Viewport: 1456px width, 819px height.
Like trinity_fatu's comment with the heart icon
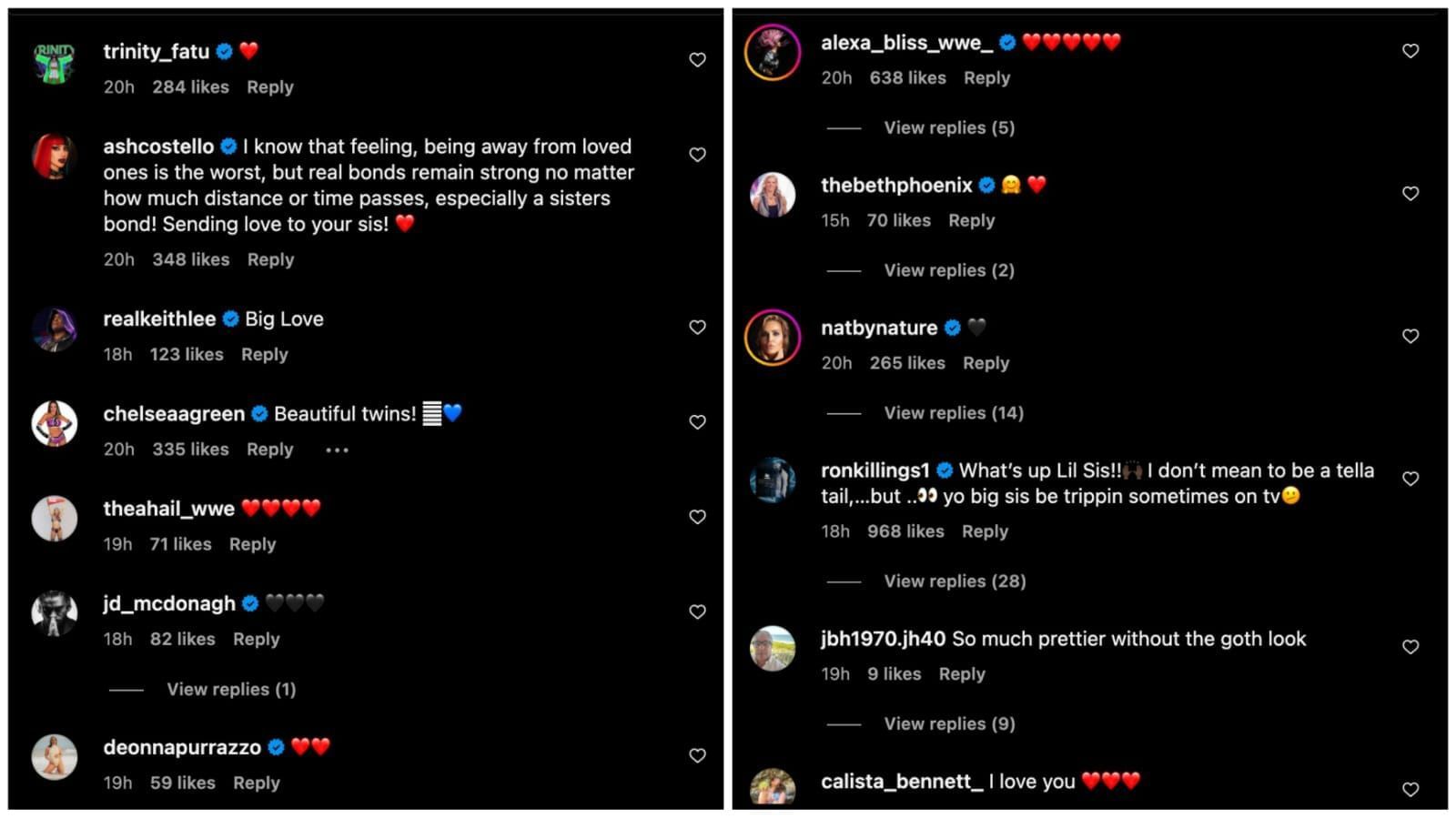click(x=697, y=59)
